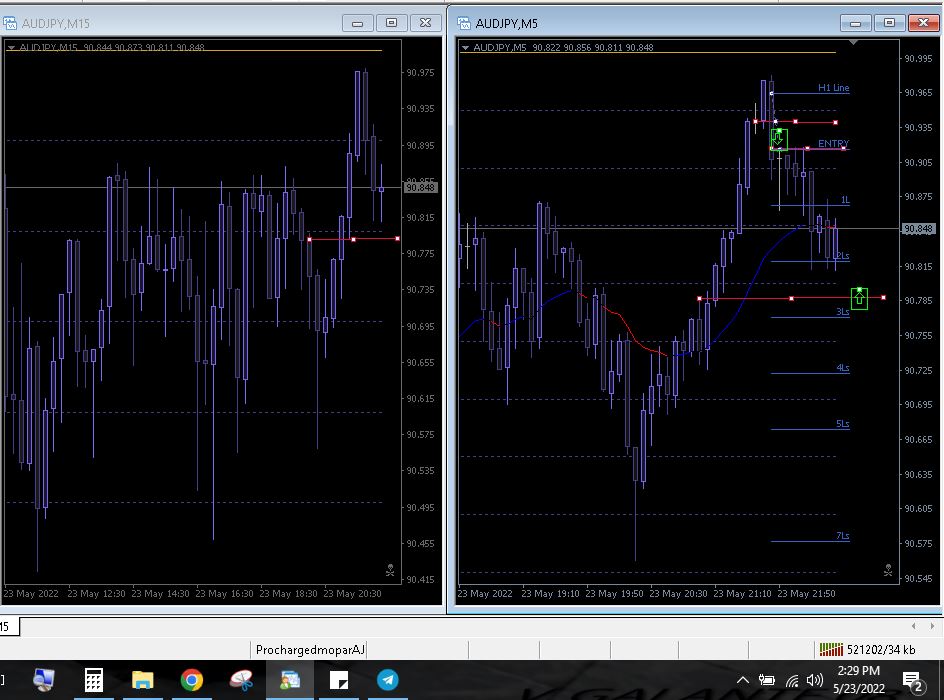This screenshot has height=700, width=944.
Task: Restore the AUDJPY,M15 chart window
Action: coord(391,23)
